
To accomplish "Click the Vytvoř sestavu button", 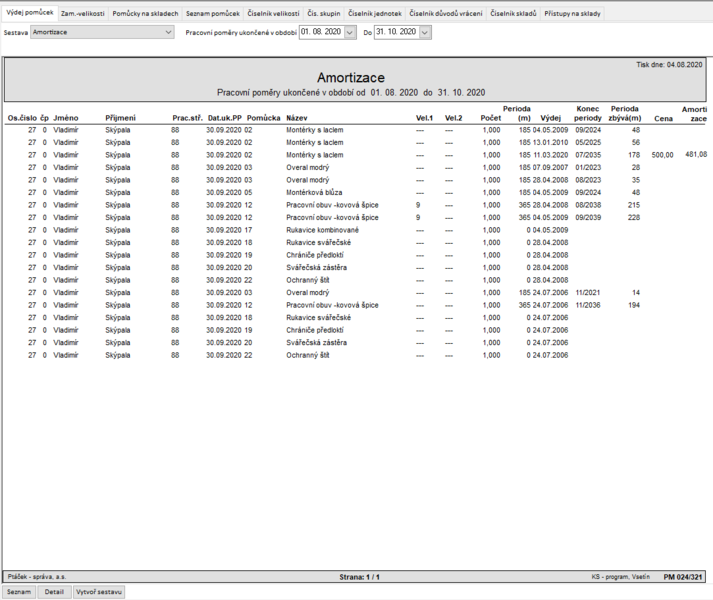I will tap(99, 592).
